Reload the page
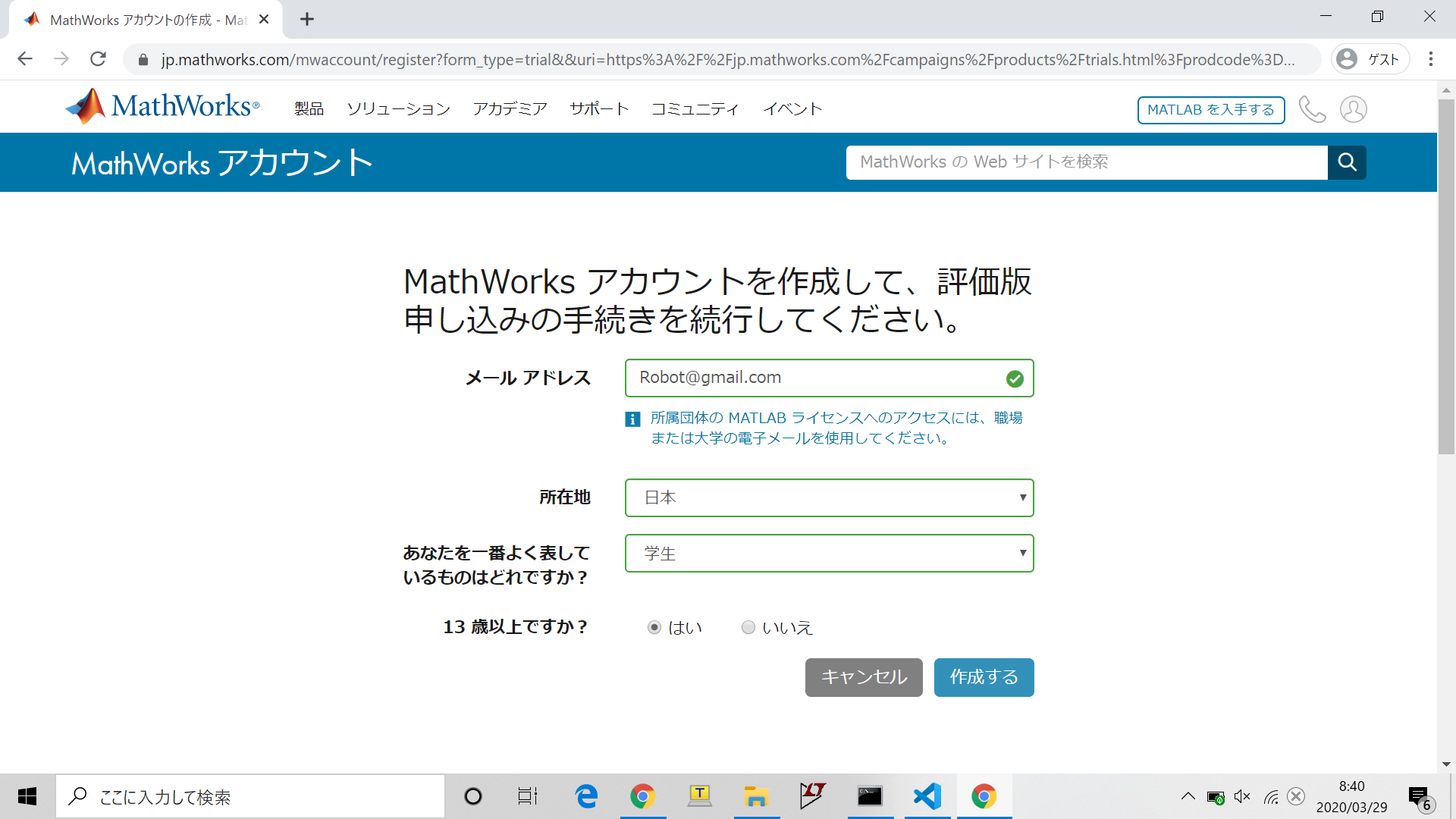This screenshot has height=819, width=1456. [x=98, y=59]
